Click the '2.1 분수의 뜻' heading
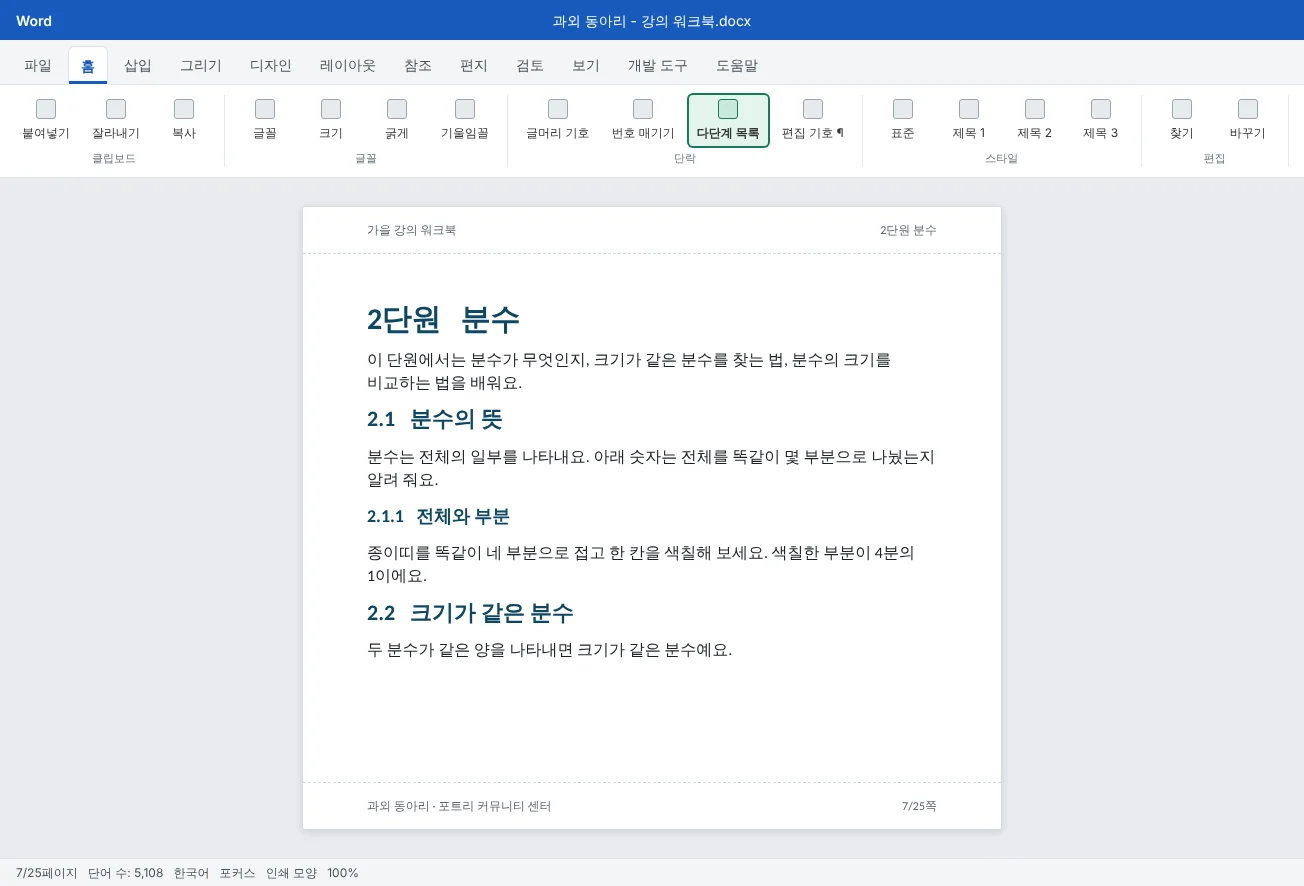Viewport: 1304px width, 886px height. point(435,419)
